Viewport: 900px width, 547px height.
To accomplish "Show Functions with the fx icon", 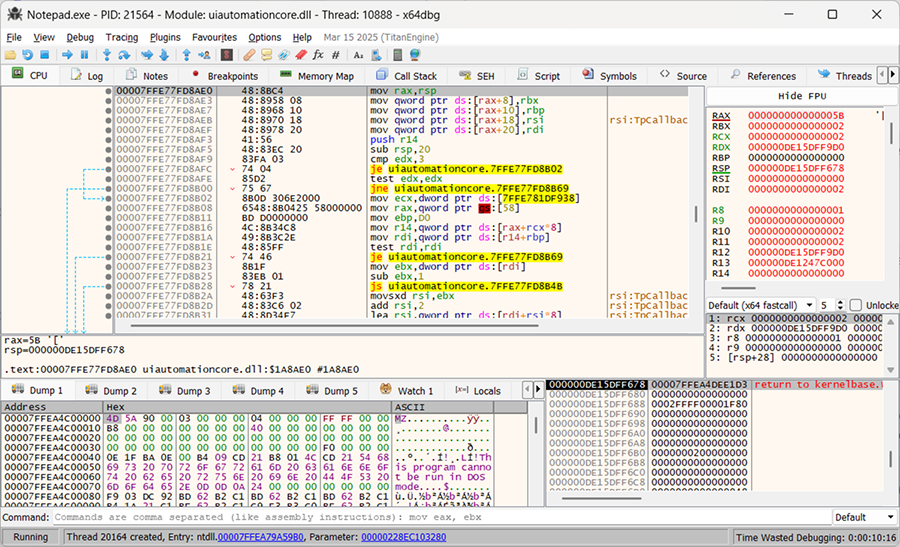I will pos(318,55).
